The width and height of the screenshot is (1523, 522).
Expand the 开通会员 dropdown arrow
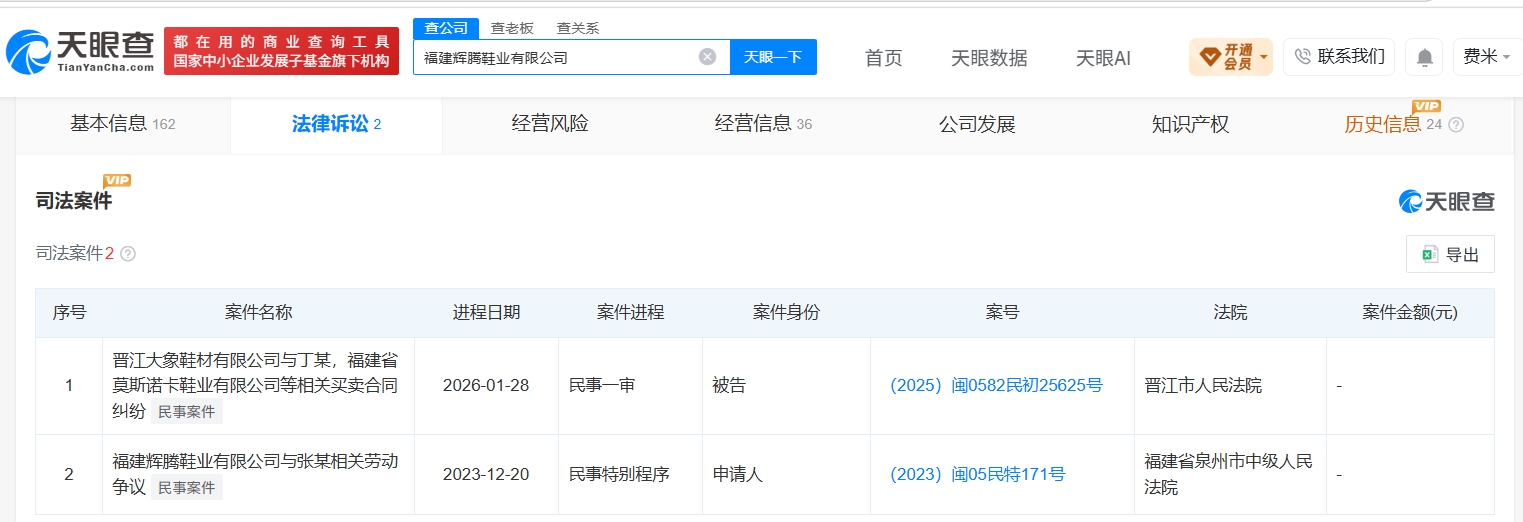click(1264, 57)
